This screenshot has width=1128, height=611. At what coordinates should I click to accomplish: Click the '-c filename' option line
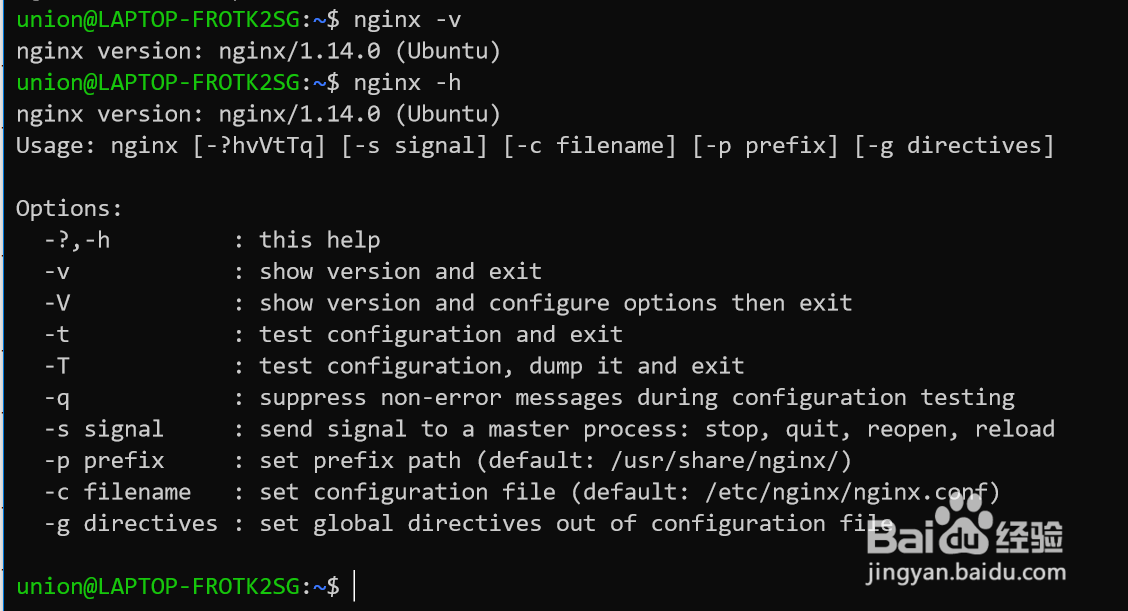point(522,492)
